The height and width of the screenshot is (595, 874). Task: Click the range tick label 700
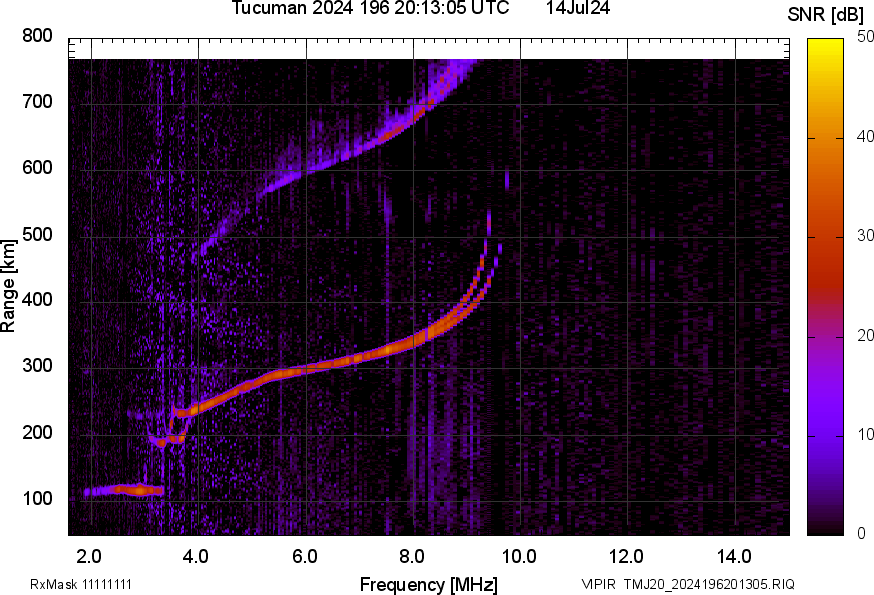pos(37,101)
